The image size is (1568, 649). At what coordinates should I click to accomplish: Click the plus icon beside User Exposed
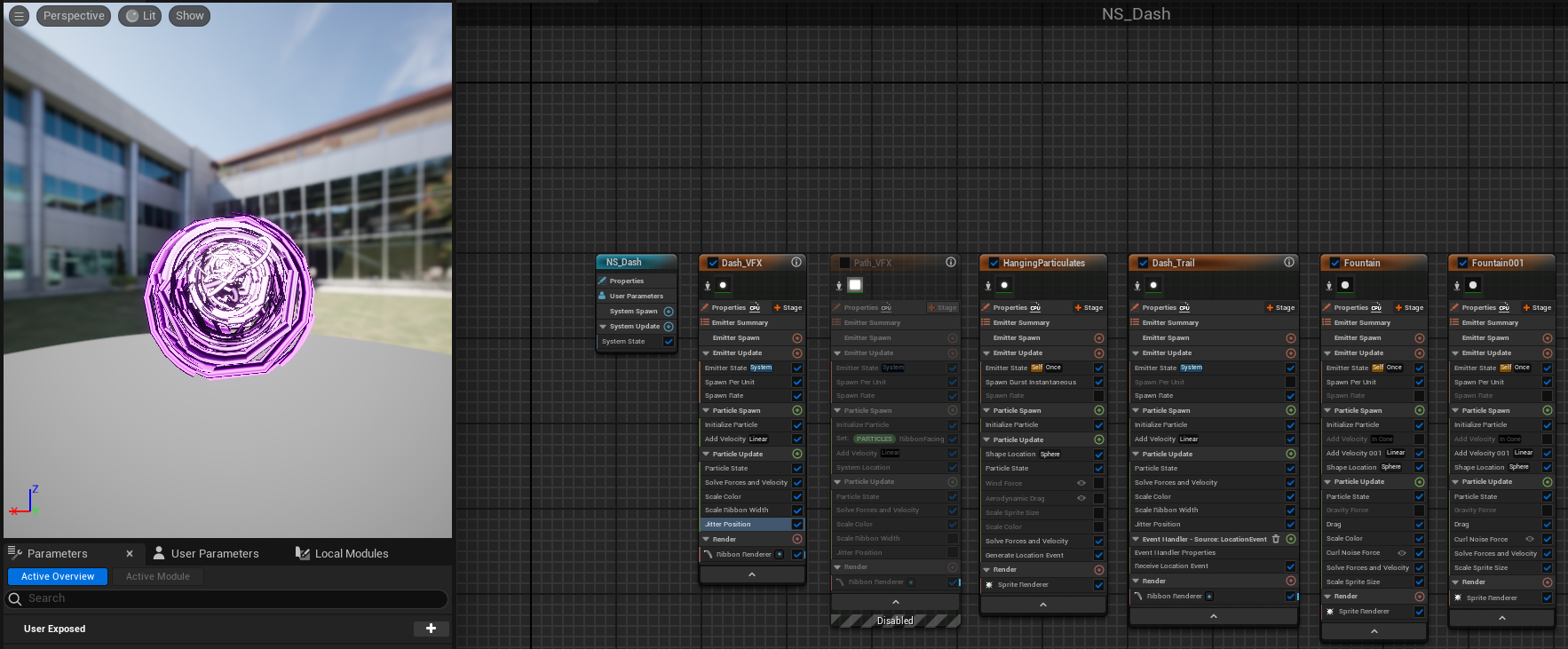coord(431,629)
